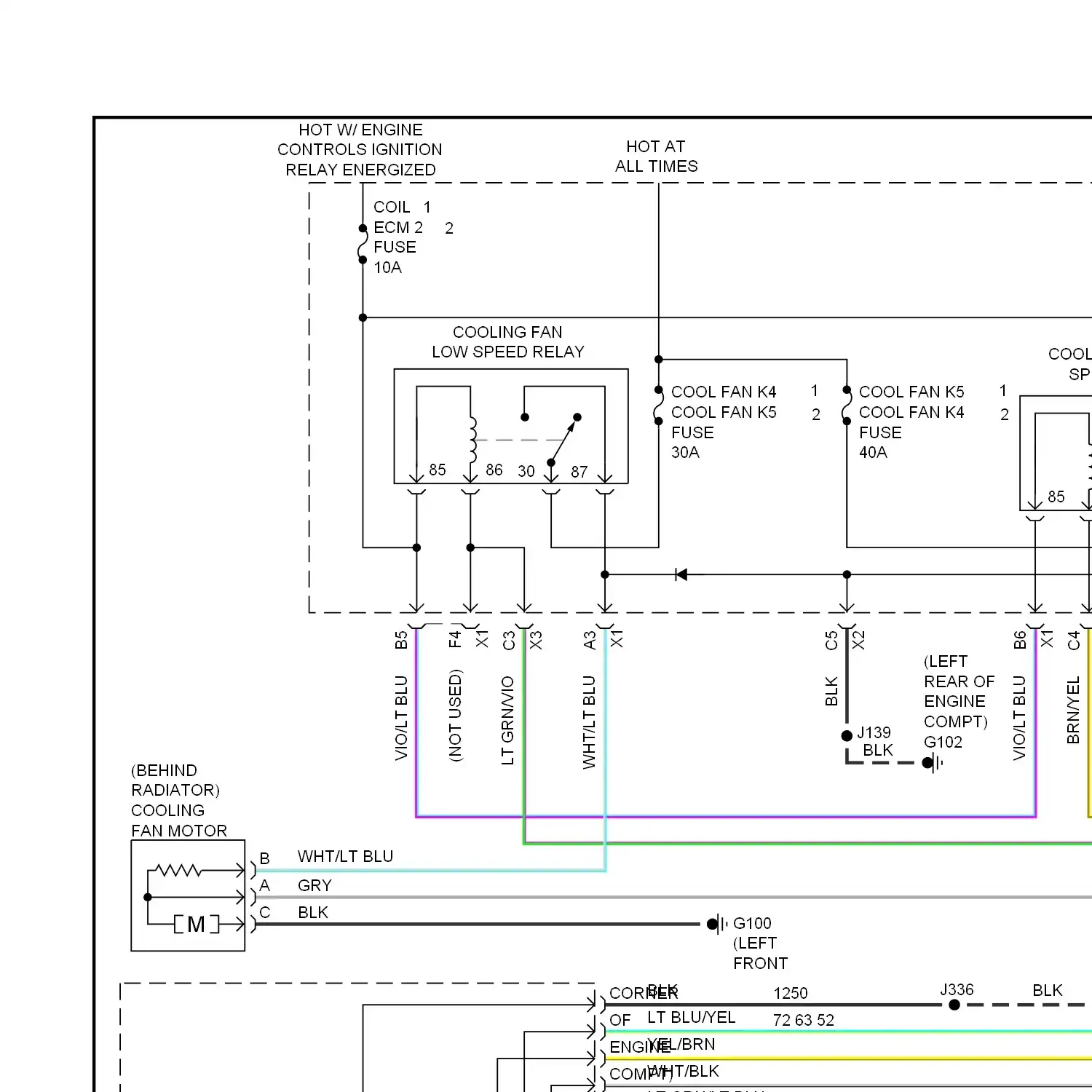This screenshot has width=1092, height=1092.
Task: Click relay terminal number 30
Action: pos(526,472)
